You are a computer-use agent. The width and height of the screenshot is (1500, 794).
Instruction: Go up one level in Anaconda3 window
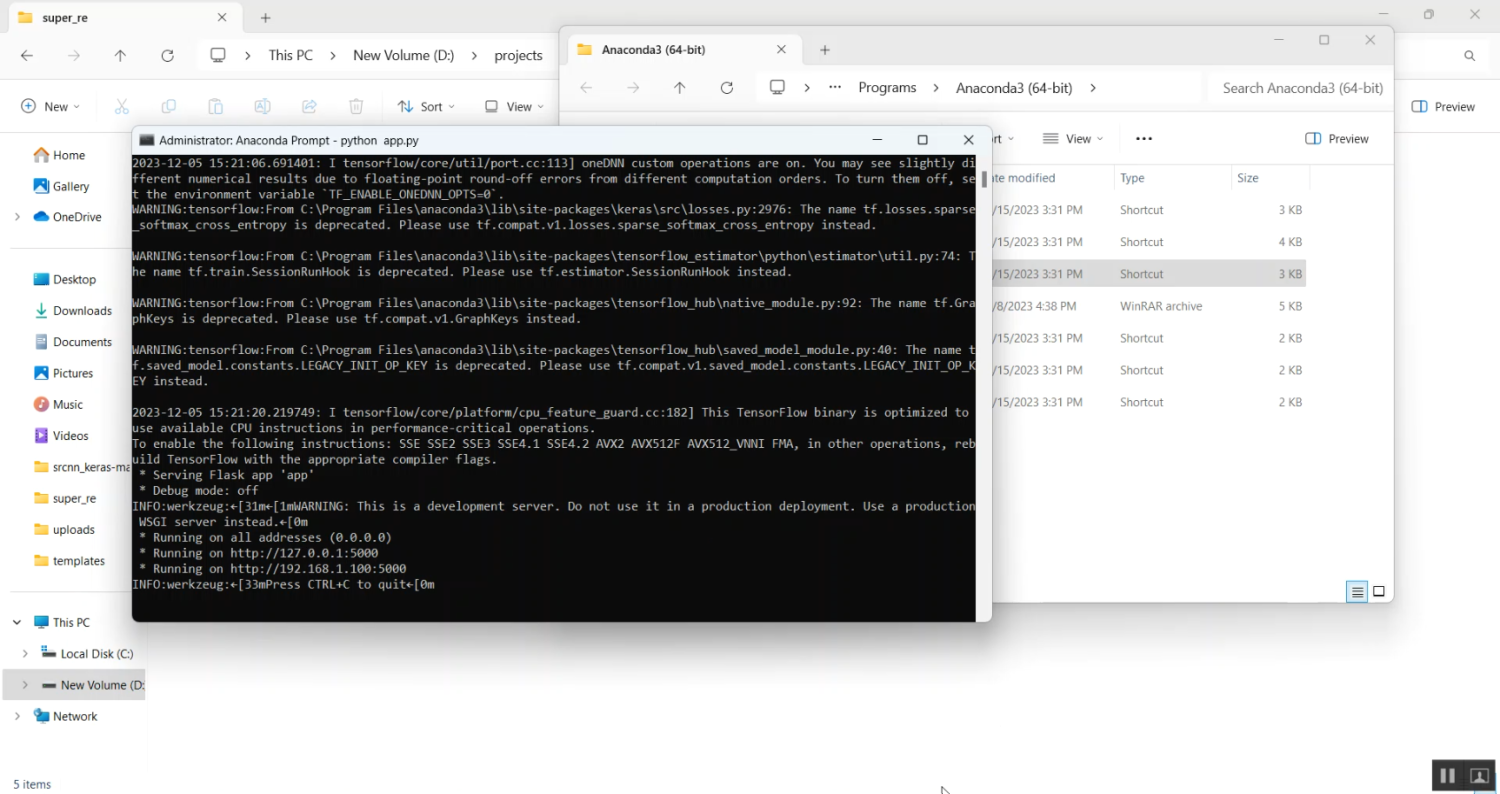[680, 88]
